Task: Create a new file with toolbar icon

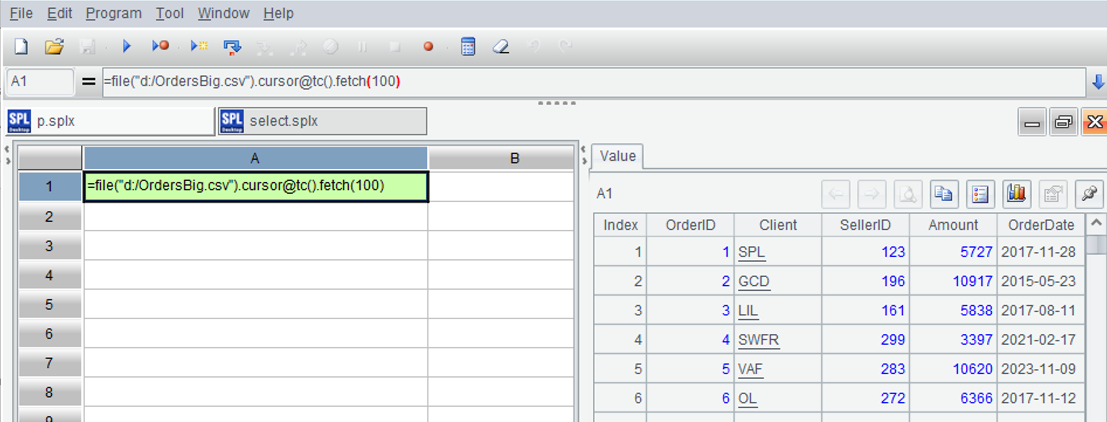Action: tap(22, 47)
